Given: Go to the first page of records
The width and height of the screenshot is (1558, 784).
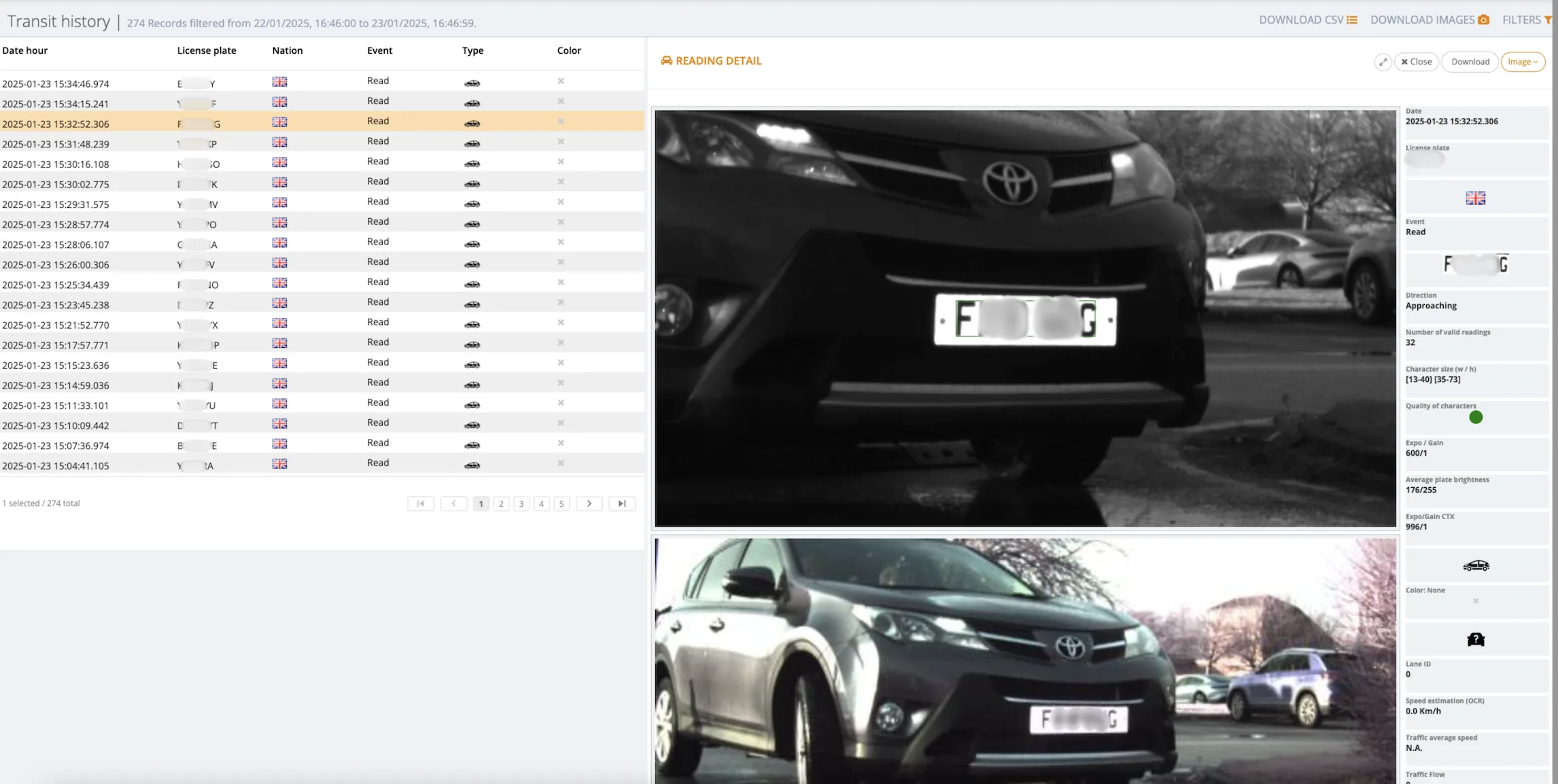Looking at the screenshot, I should (x=421, y=503).
